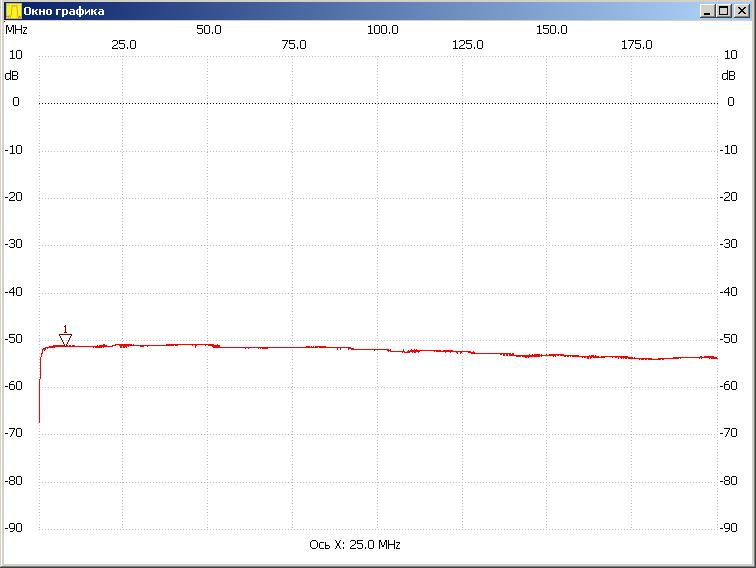The width and height of the screenshot is (756, 568).
Task: Click the right dB unit label
Action: [x=729, y=76]
